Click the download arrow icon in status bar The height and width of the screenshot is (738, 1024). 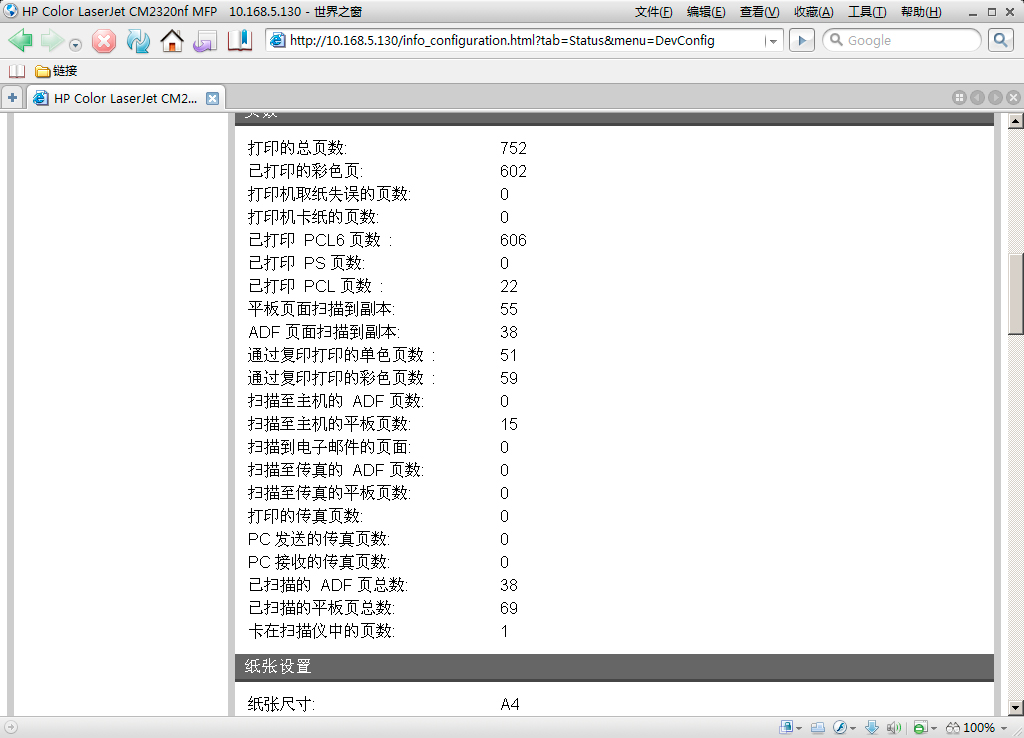(x=871, y=727)
